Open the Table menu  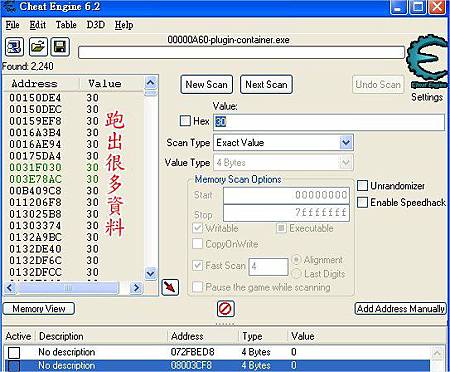pos(66,25)
